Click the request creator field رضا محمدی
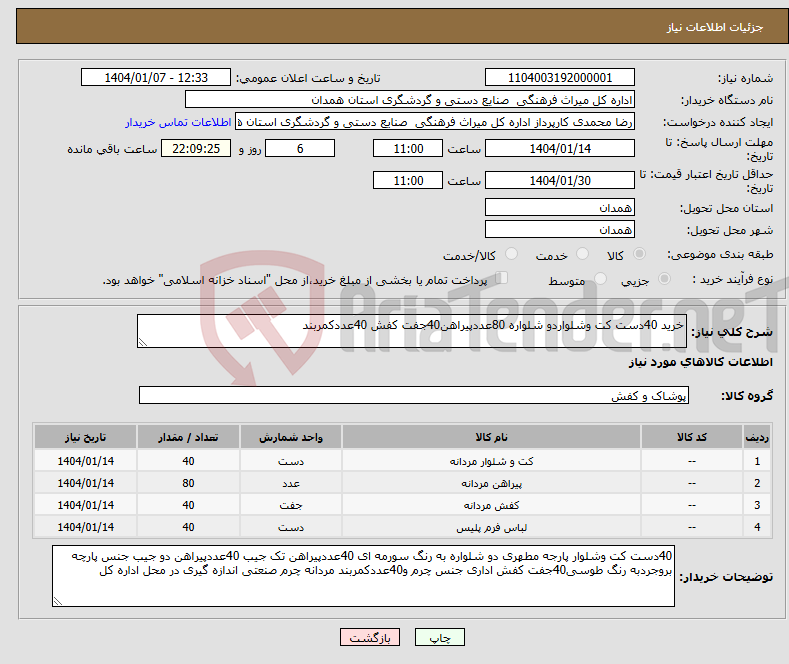Image resolution: width=789 pixels, height=664 pixels. [x=435, y=122]
